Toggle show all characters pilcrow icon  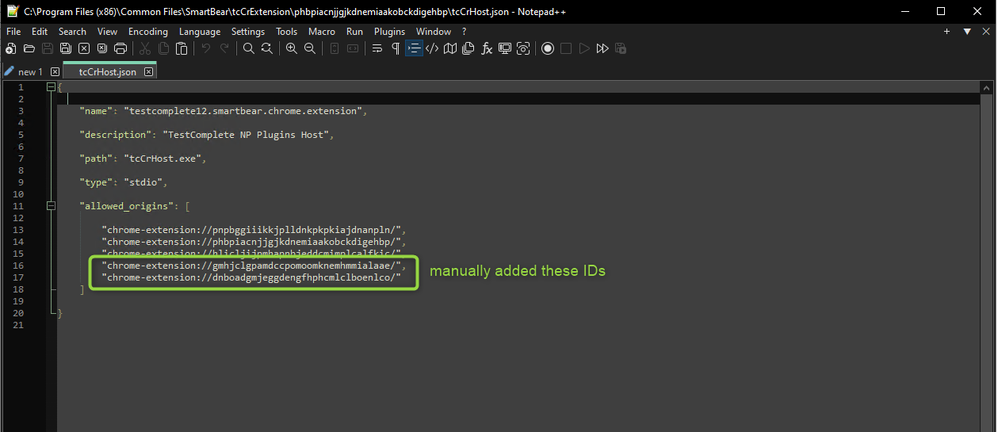point(395,48)
